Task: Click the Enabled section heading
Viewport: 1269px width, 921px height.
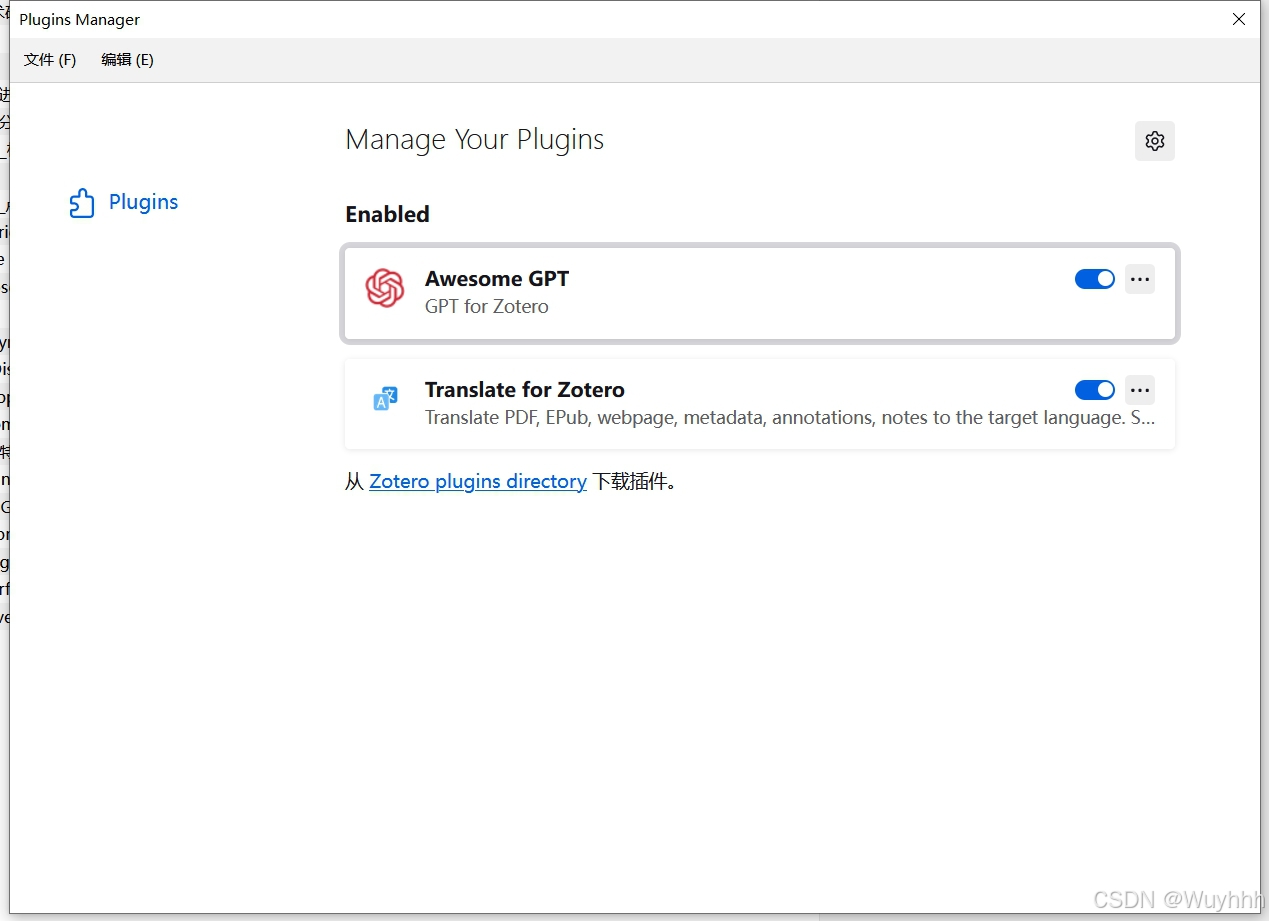Action: [388, 214]
